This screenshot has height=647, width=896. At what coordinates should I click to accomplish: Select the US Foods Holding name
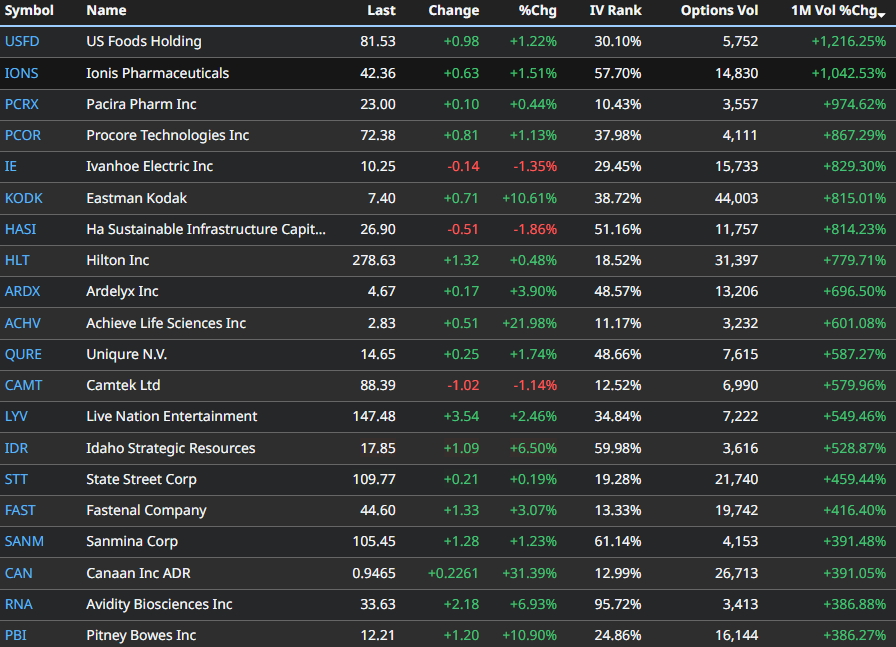144,41
